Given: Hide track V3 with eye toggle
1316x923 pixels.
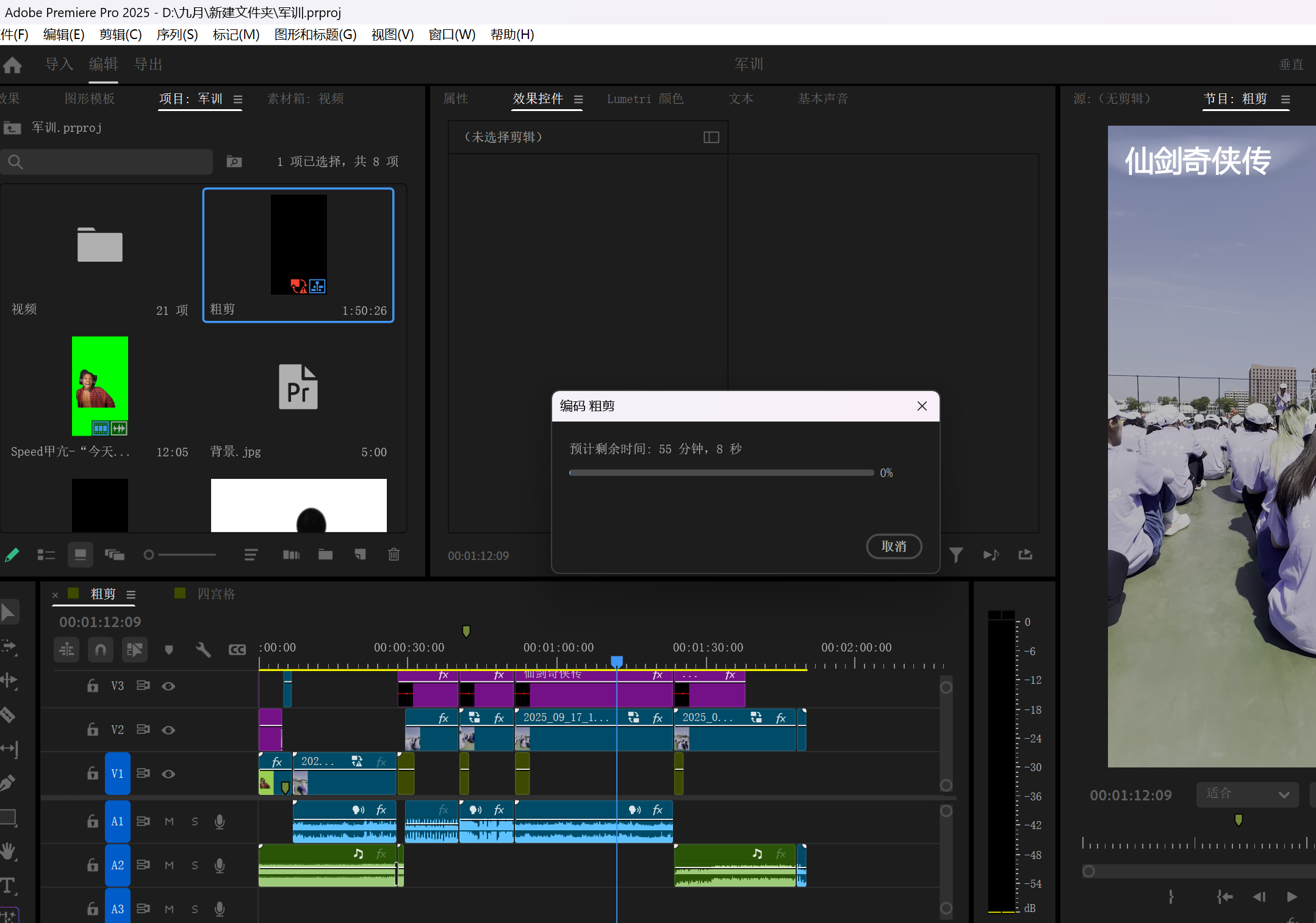Looking at the screenshot, I should 168,686.
